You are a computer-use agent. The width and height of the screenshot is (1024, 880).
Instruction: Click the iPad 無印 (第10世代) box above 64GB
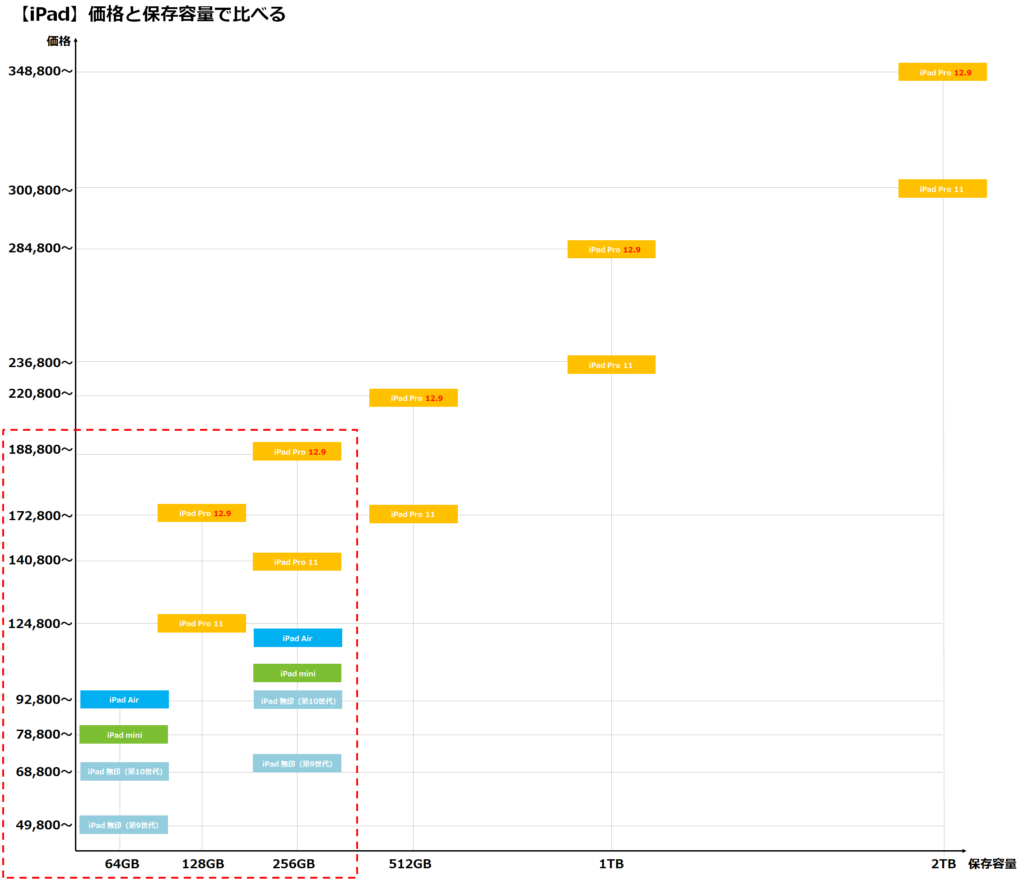point(125,771)
